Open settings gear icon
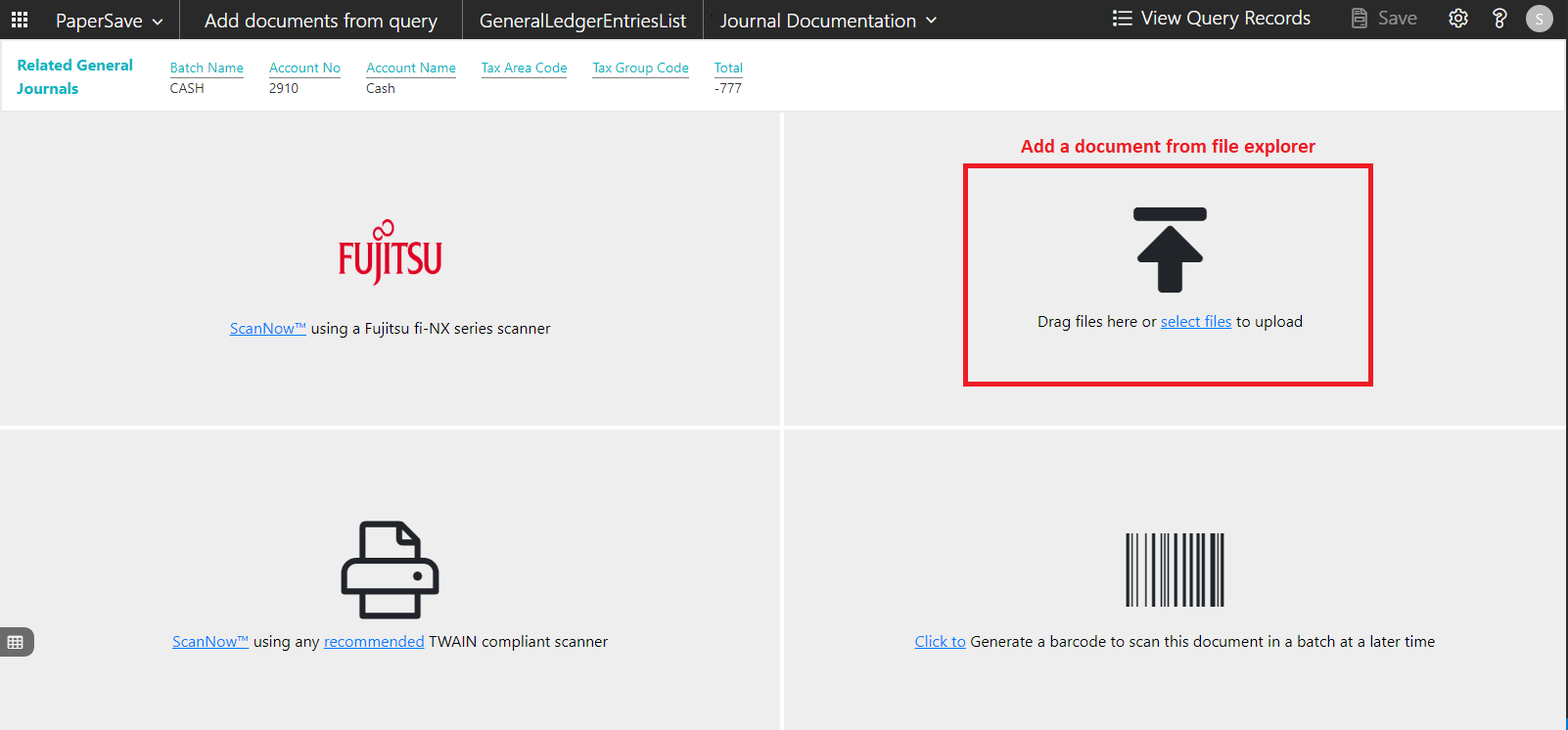 (1458, 19)
